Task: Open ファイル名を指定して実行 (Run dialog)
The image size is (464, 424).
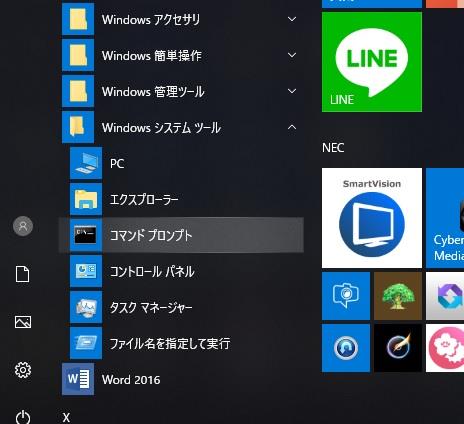Action: tap(181, 343)
